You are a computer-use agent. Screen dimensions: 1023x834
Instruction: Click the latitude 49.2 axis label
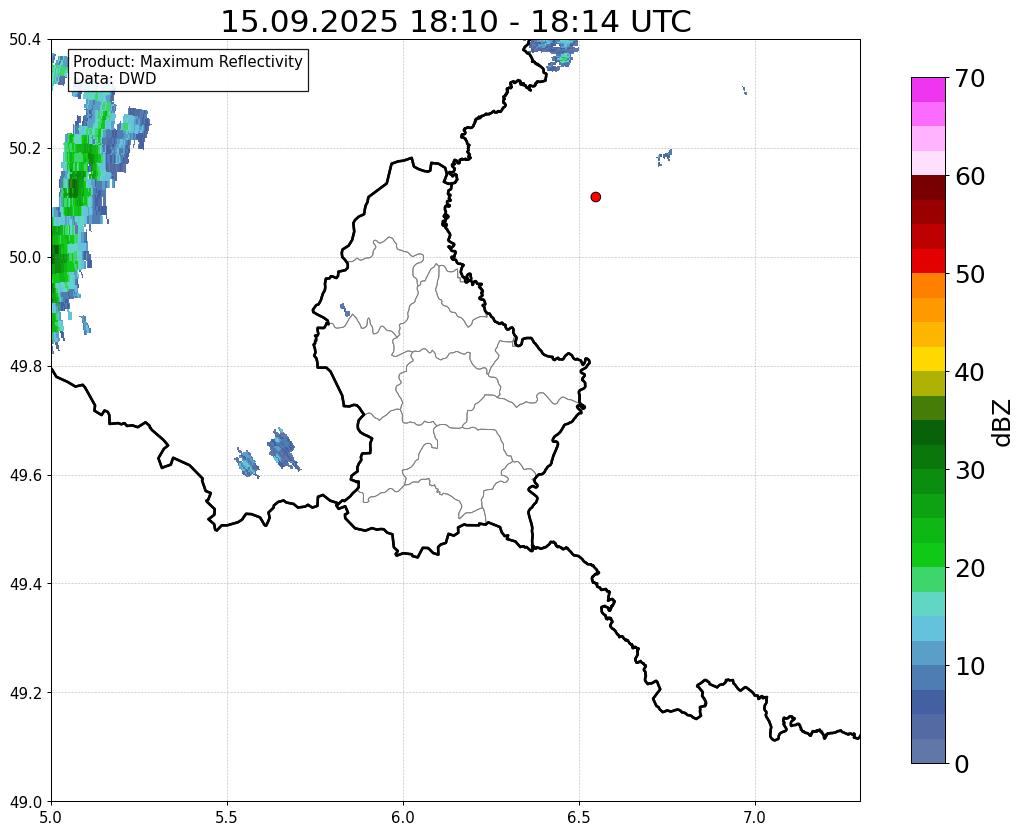click(x=25, y=693)
